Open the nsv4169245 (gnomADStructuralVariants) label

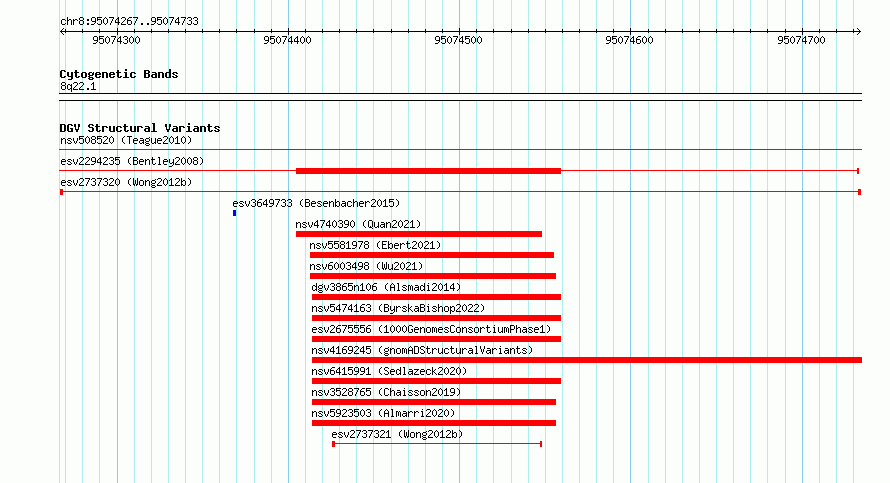tap(422, 350)
